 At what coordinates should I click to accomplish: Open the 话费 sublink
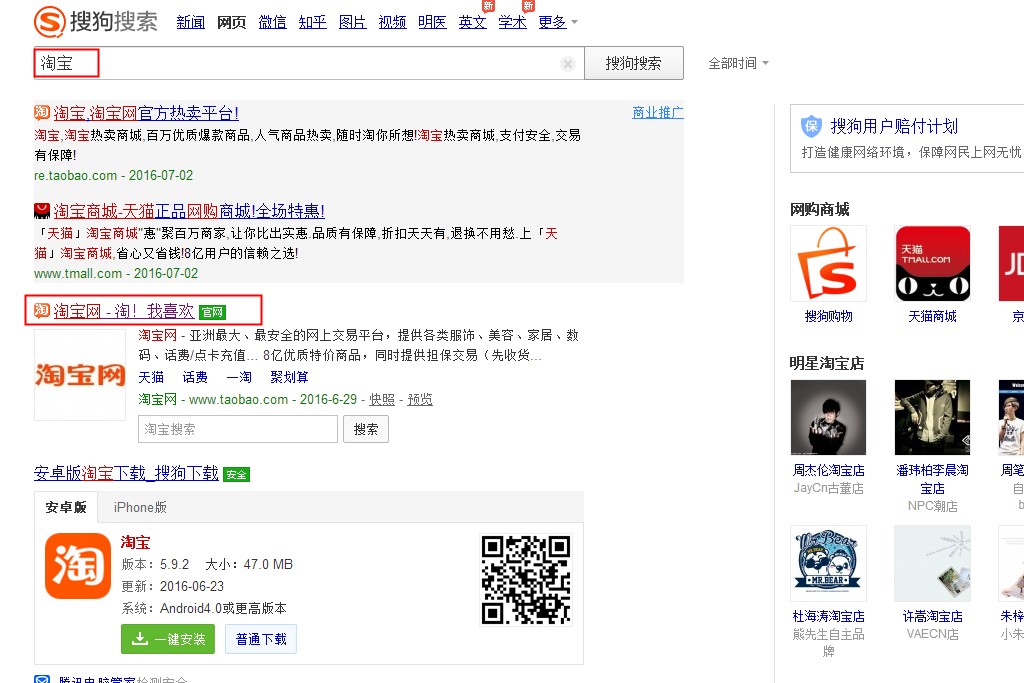pyautogui.click(x=195, y=377)
